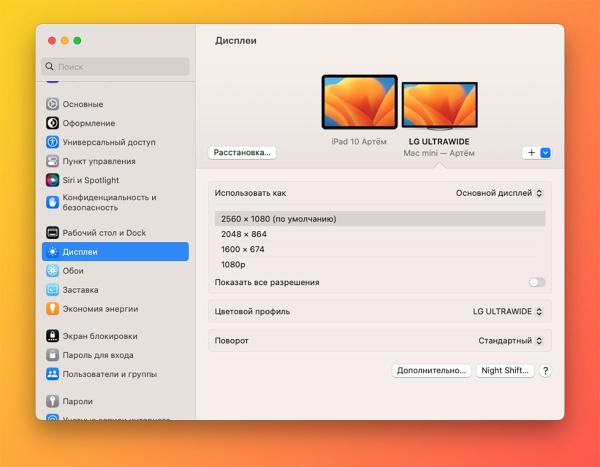Zoom the window with green button
Screen dimensions: 600x467
(77, 41)
